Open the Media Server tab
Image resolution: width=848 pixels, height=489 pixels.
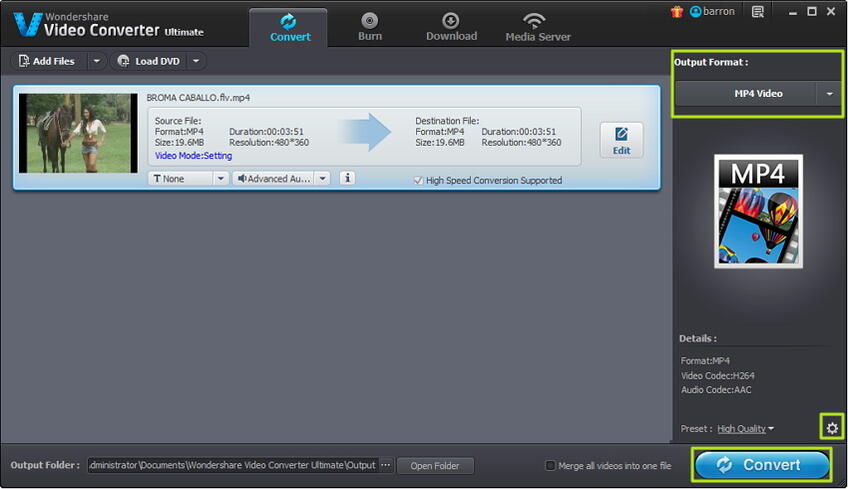[x=538, y=28]
